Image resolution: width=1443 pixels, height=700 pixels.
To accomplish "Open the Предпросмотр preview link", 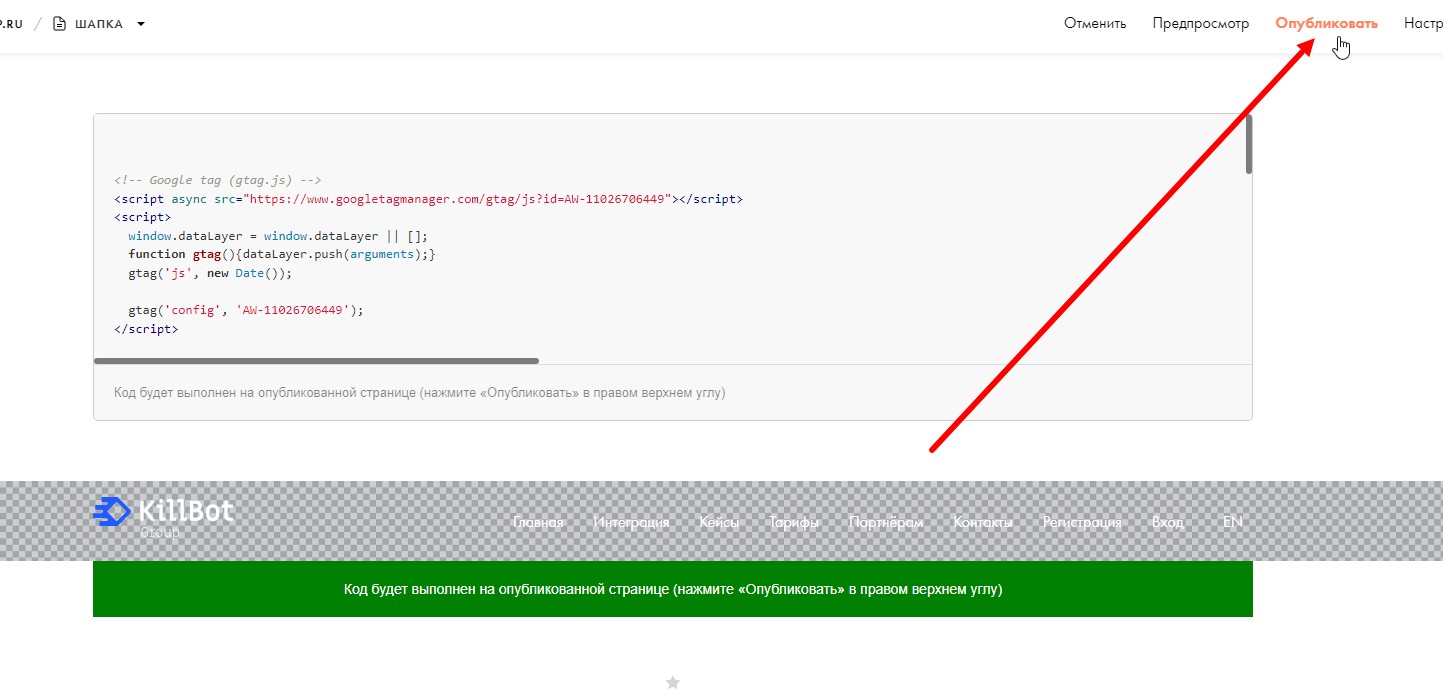I will point(1200,23).
